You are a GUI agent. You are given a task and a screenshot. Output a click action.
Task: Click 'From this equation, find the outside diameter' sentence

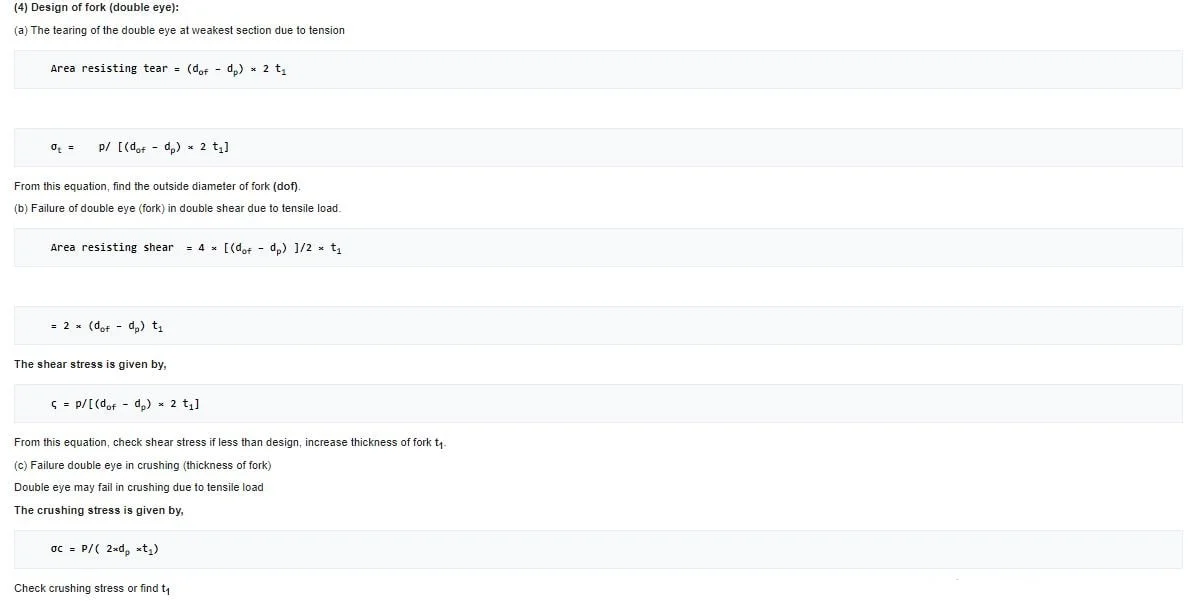(x=142, y=187)
